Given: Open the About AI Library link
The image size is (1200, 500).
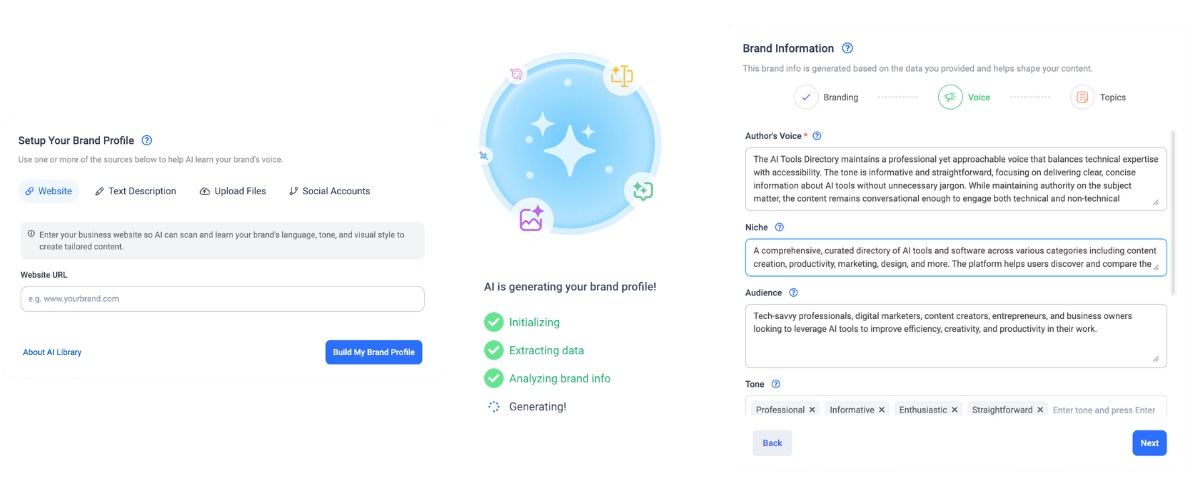Looking at the screenshot, I should click(52, 352).
